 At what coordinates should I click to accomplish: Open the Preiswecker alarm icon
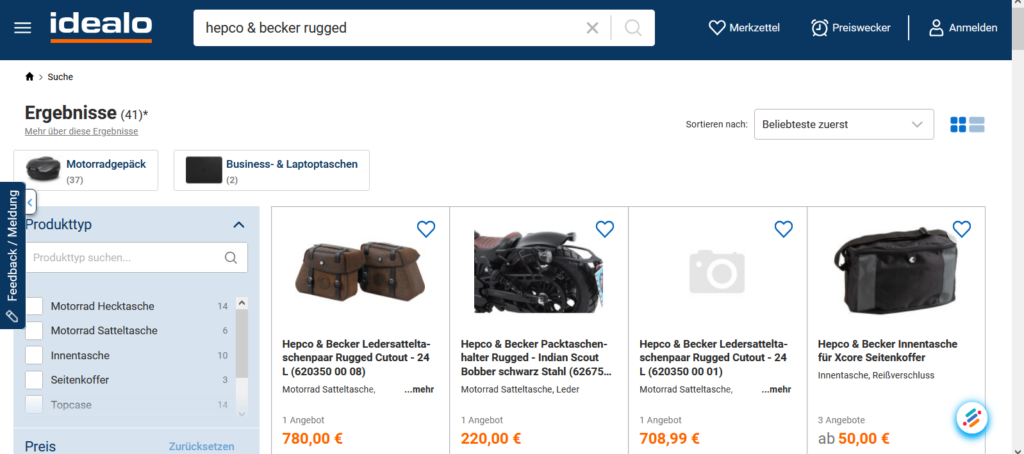819,27
